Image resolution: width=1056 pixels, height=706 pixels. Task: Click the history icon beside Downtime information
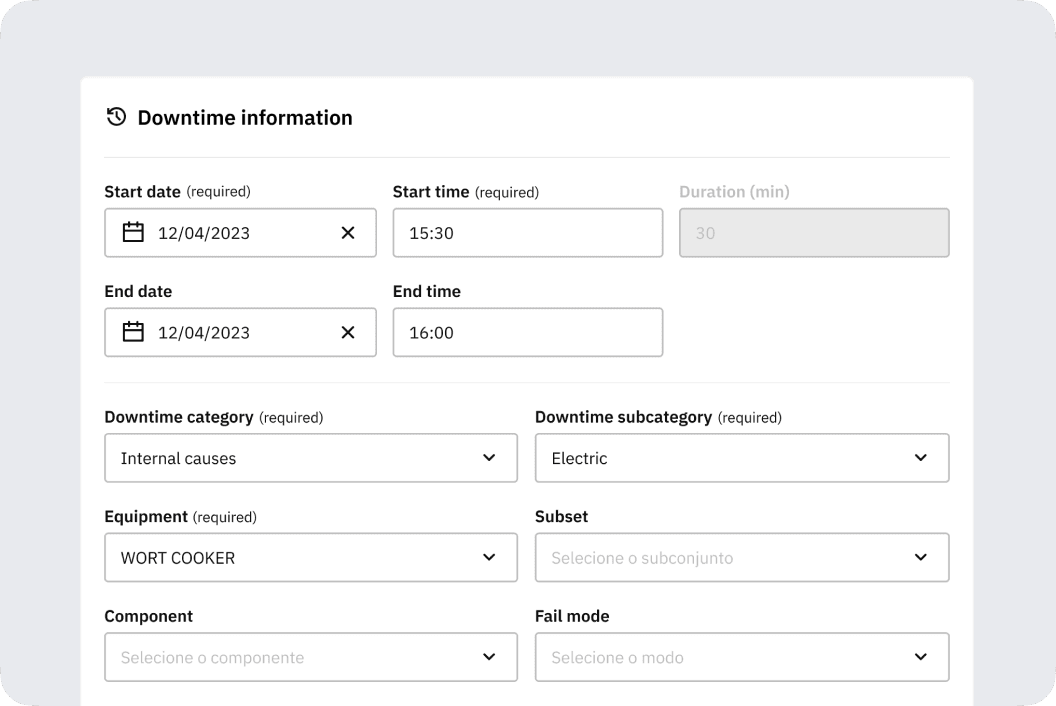(x=116, y=117)
